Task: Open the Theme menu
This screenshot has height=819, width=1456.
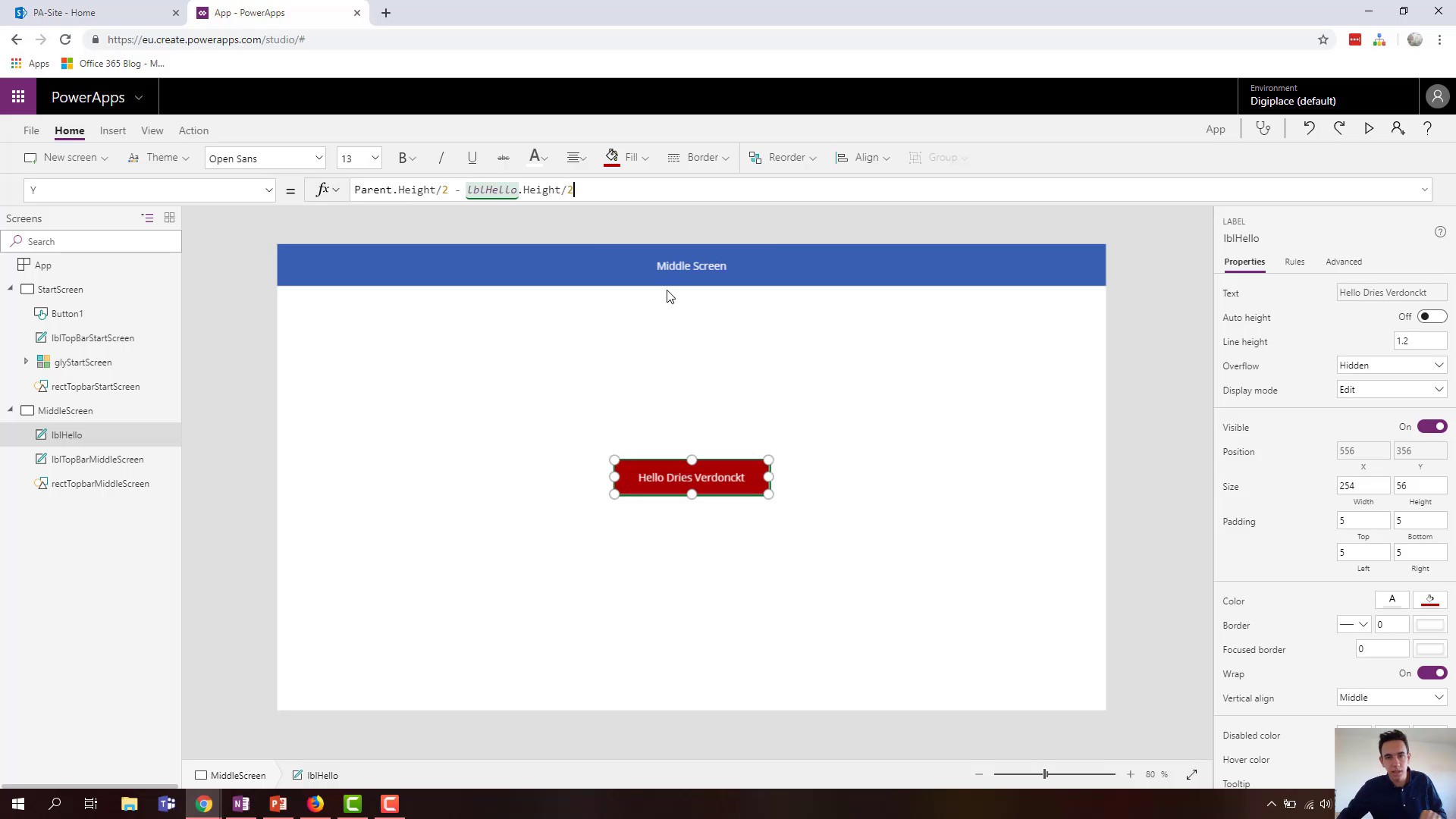Action: click(x=158, y=158)
